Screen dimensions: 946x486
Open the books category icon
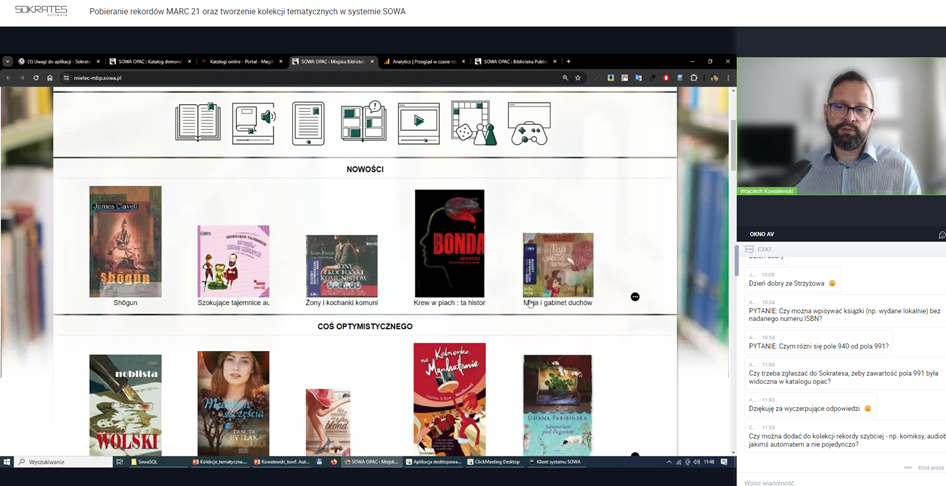(198, 122)
